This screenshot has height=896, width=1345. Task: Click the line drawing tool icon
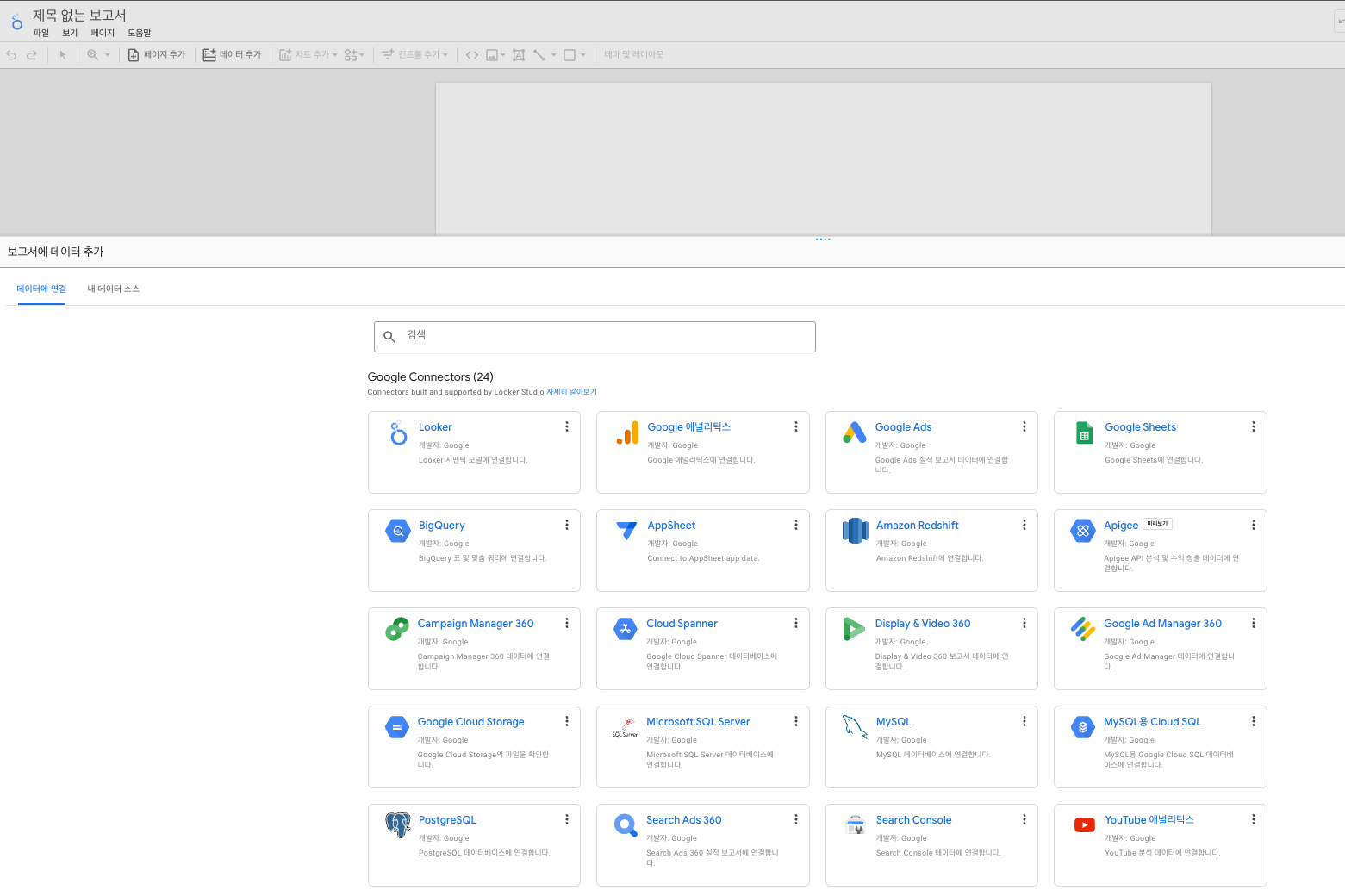point(539,55)
